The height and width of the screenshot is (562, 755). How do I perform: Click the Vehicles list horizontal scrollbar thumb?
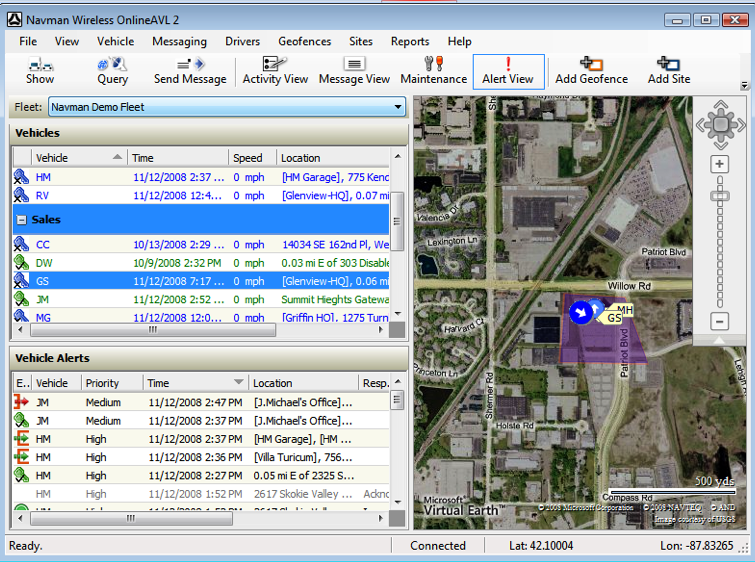[153, 330]
